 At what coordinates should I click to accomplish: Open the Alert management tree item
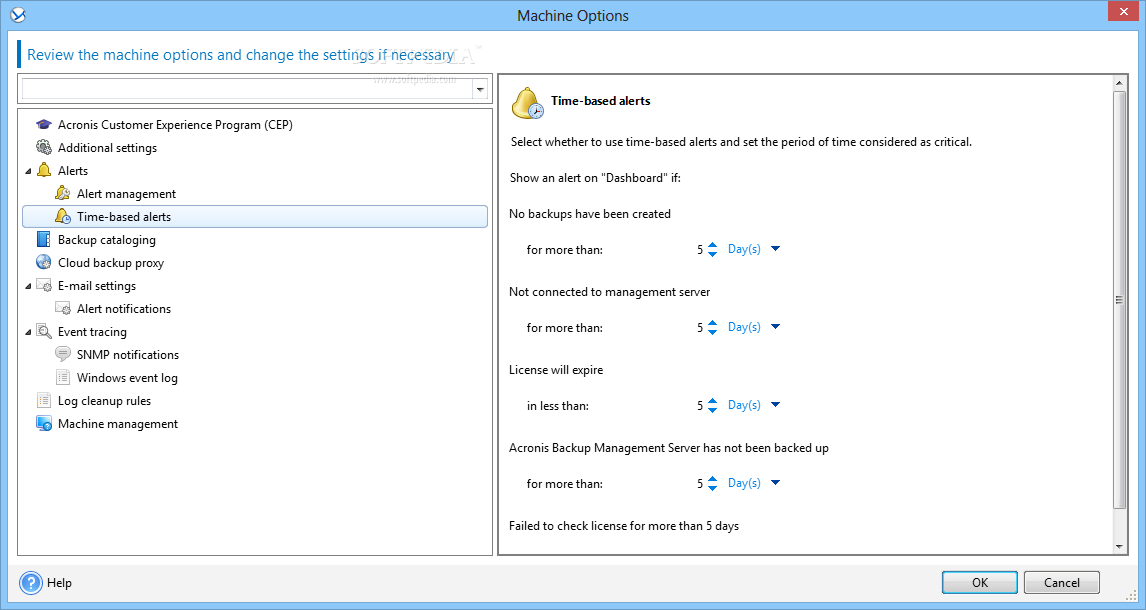click(126, 194)
